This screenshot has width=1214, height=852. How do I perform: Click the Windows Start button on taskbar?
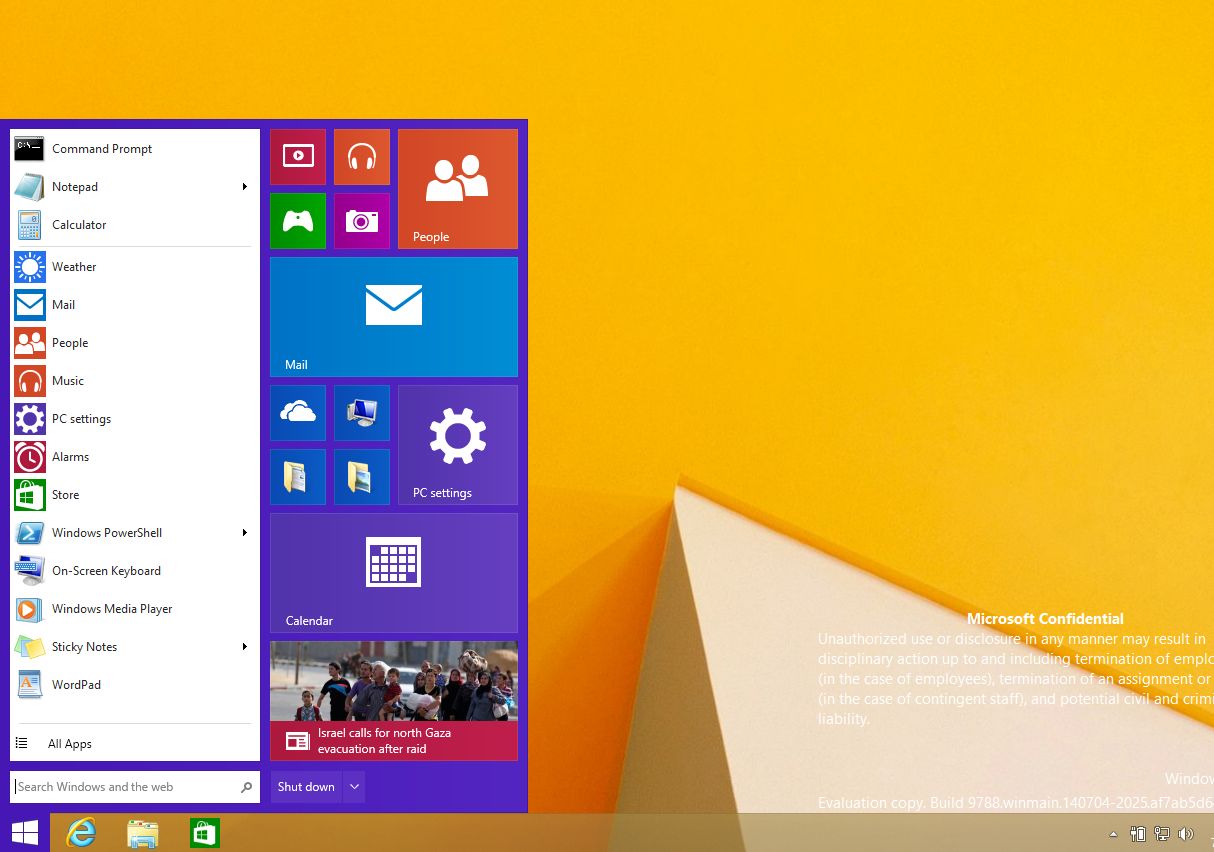pos(25,833)
